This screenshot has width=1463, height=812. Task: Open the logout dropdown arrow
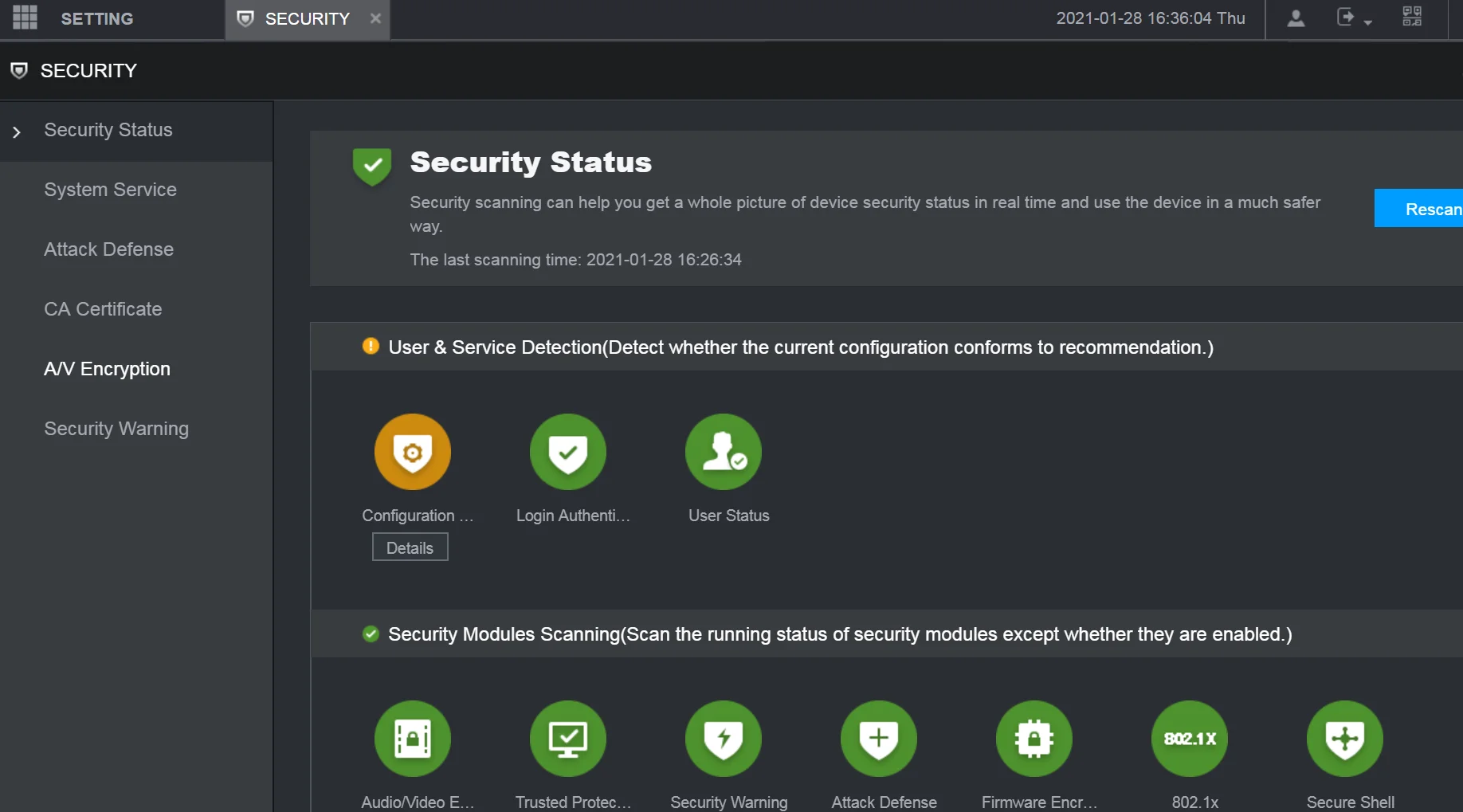coord(1368,22)
